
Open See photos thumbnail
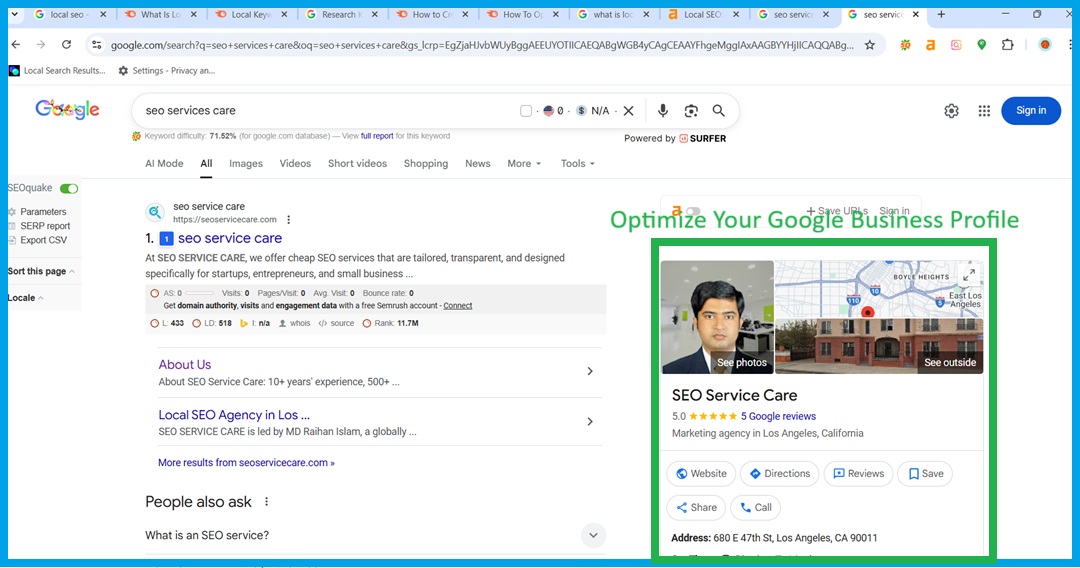point(717,317)
